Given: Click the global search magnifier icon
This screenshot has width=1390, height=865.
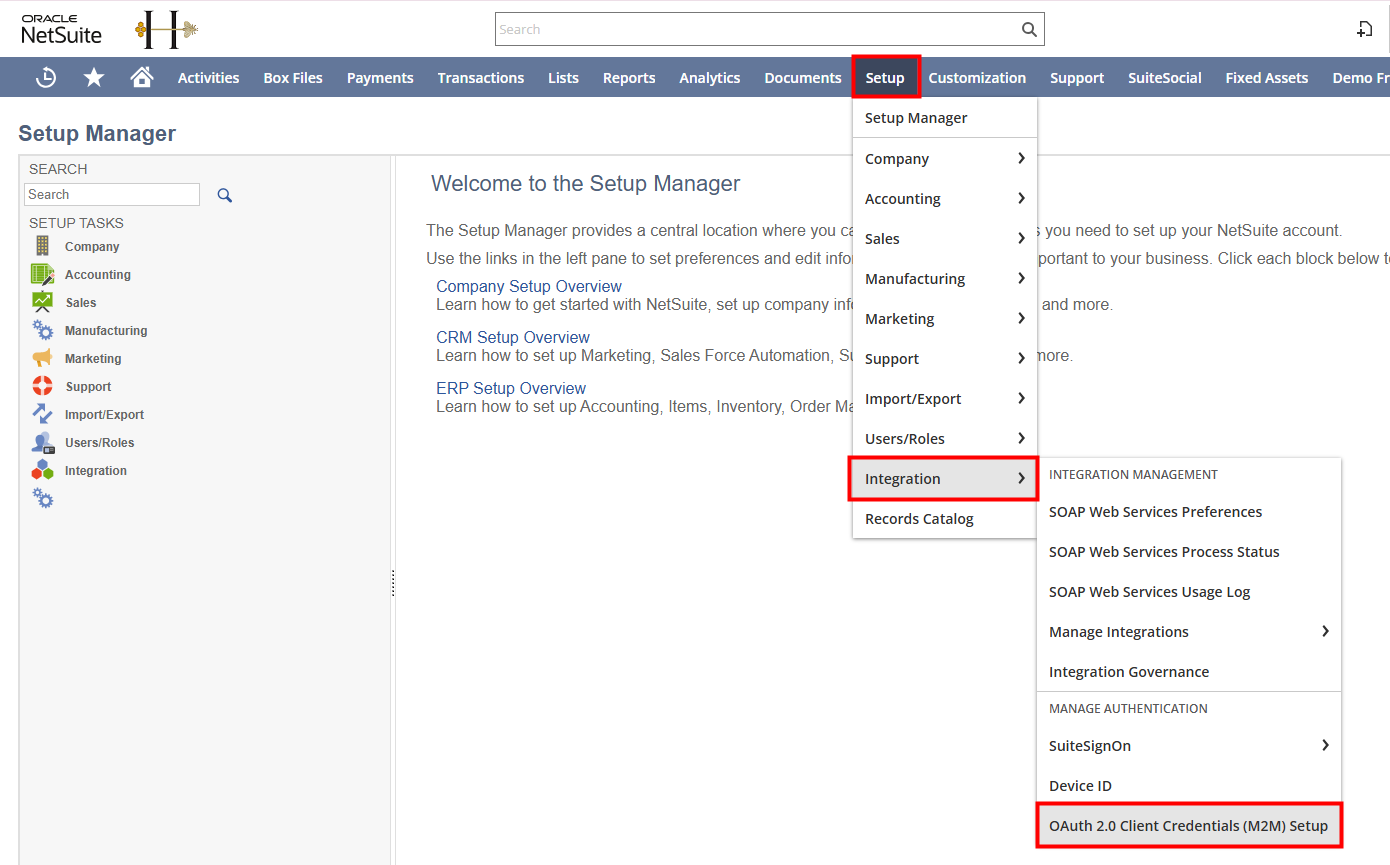Looking at the screenshot, I should pos(1029,29).
